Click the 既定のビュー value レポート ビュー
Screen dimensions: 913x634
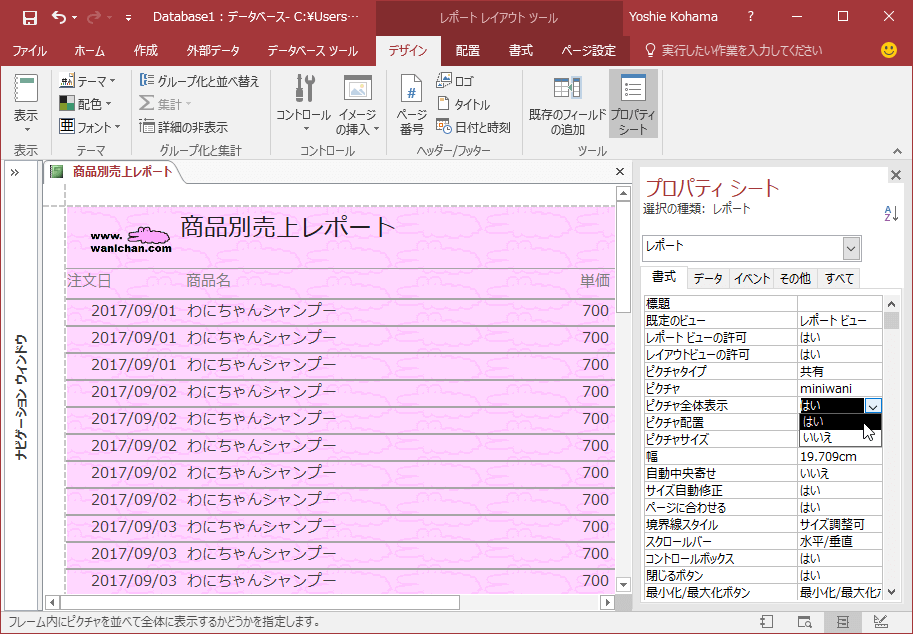(x=840, y=320)
